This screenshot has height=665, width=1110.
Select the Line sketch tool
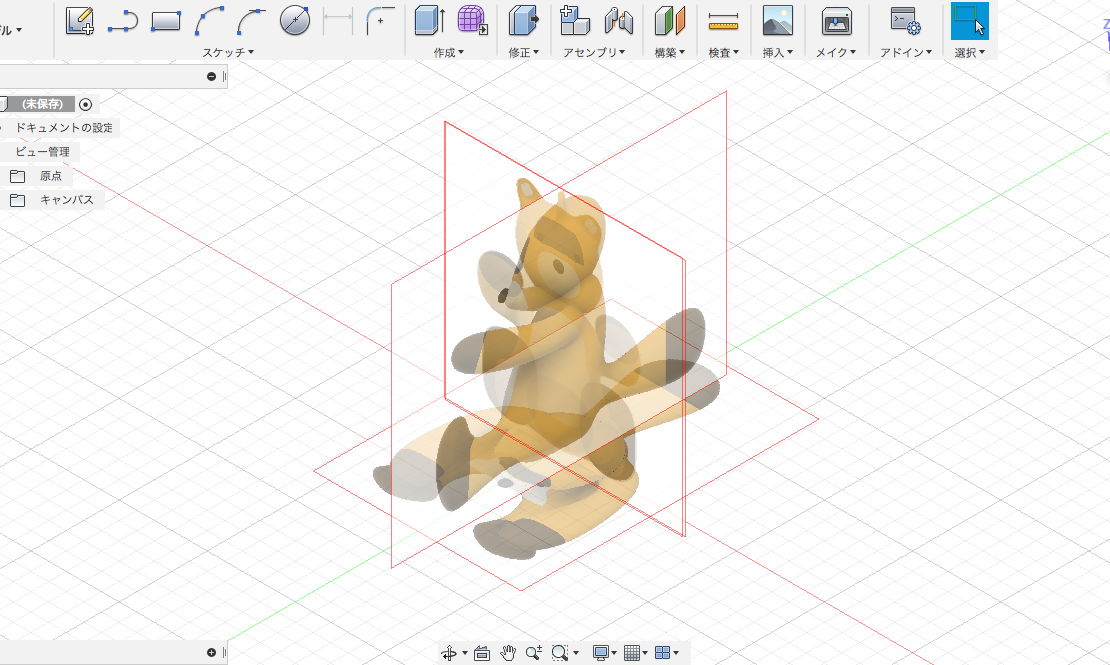pos(123,20)
